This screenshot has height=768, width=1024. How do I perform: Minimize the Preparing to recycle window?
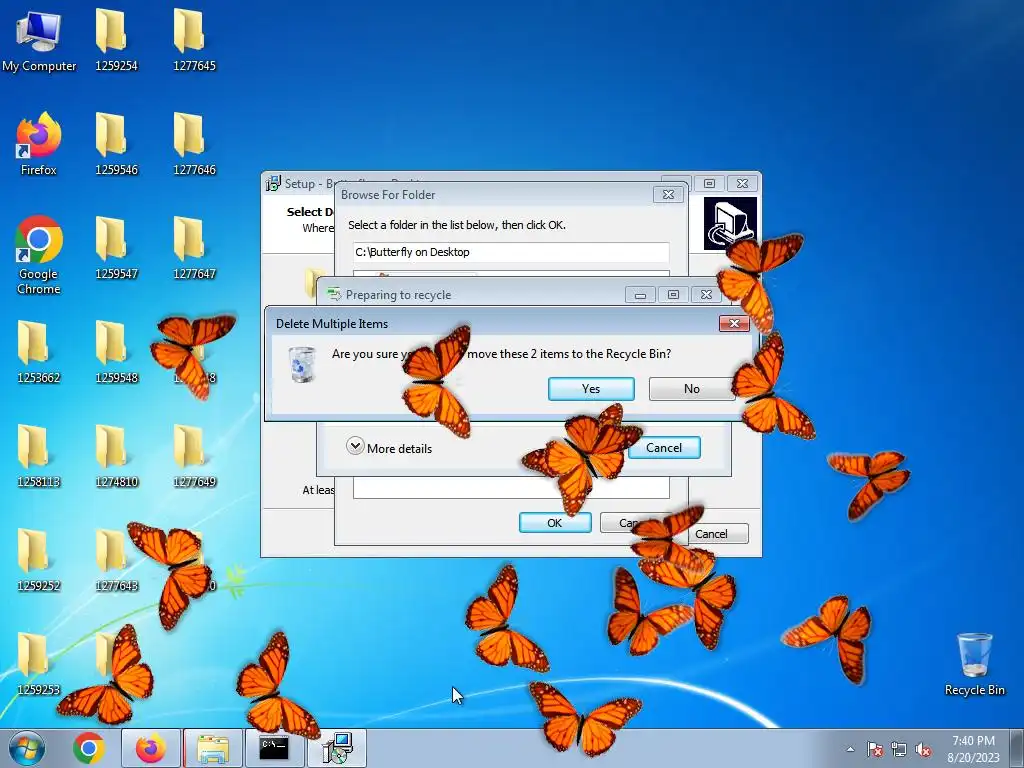pyautogui.click(x=641, y=295)
